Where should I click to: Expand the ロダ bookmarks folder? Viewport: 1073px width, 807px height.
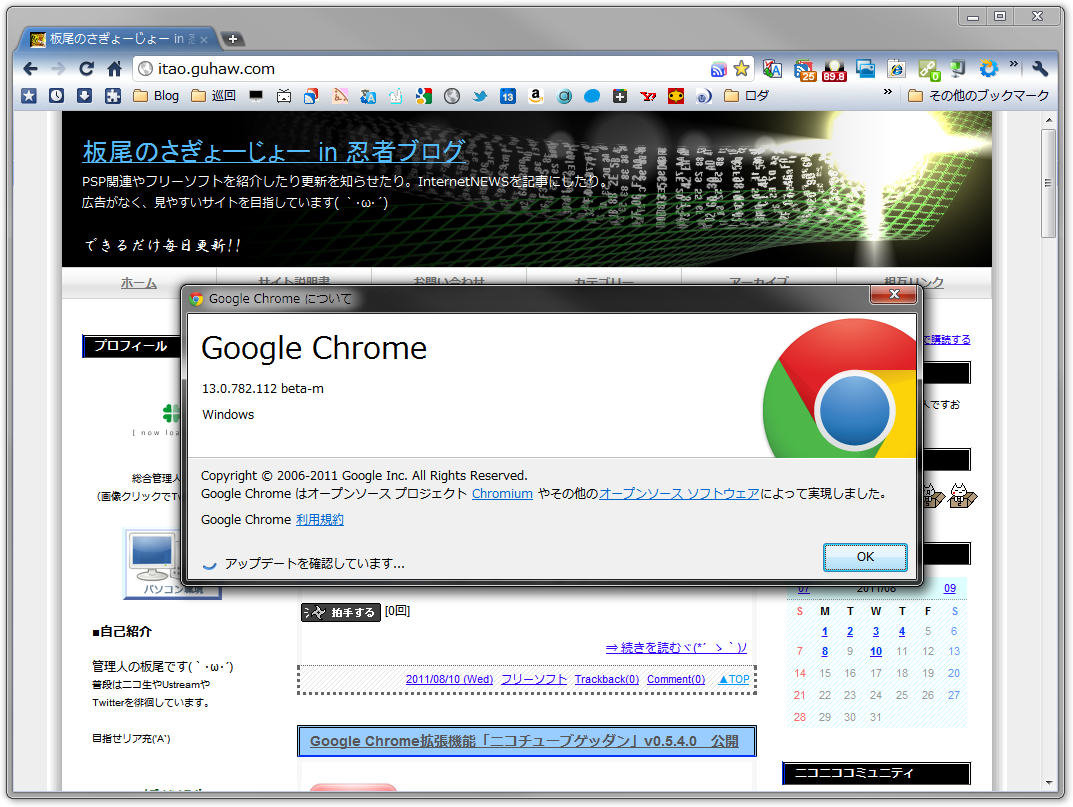747,96
